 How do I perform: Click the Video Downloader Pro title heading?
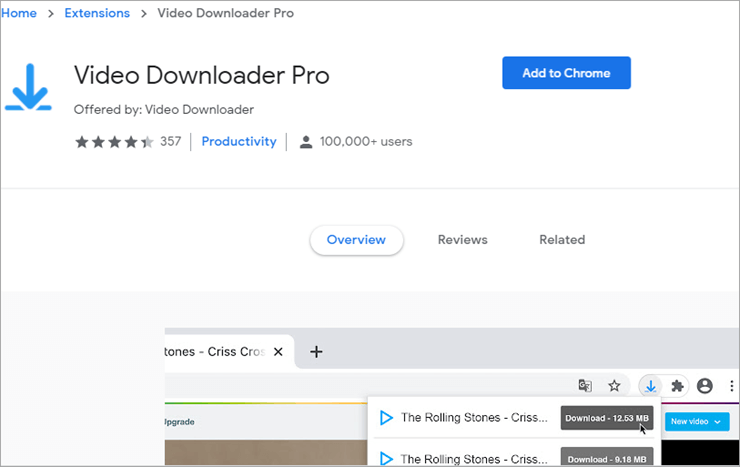202,75
